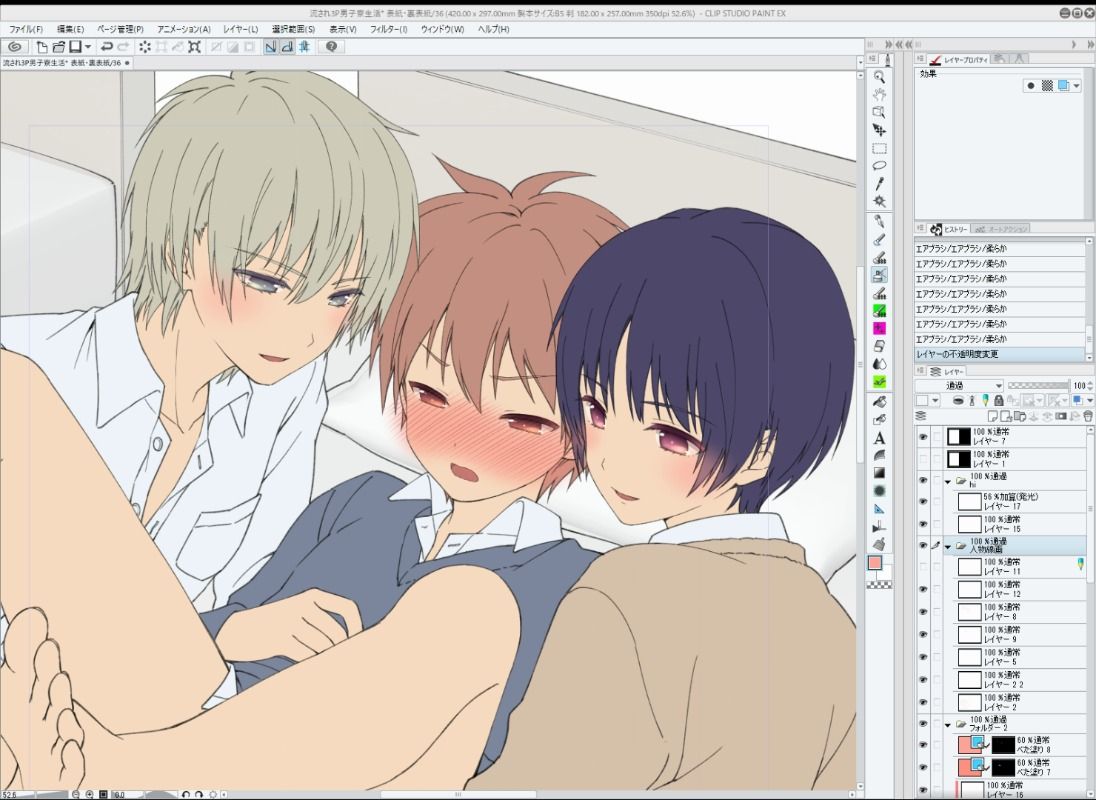The image size is (1096, 800).
Task: Select the Eyedropper tool
Action: click(x=879, y=183)
